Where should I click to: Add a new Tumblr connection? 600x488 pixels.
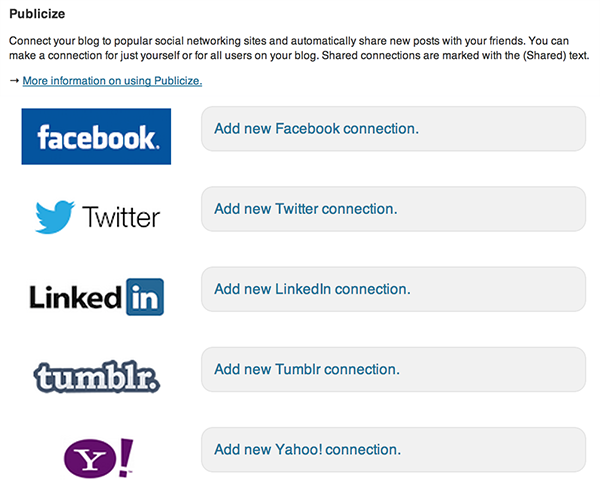click(x=307, y=369)
